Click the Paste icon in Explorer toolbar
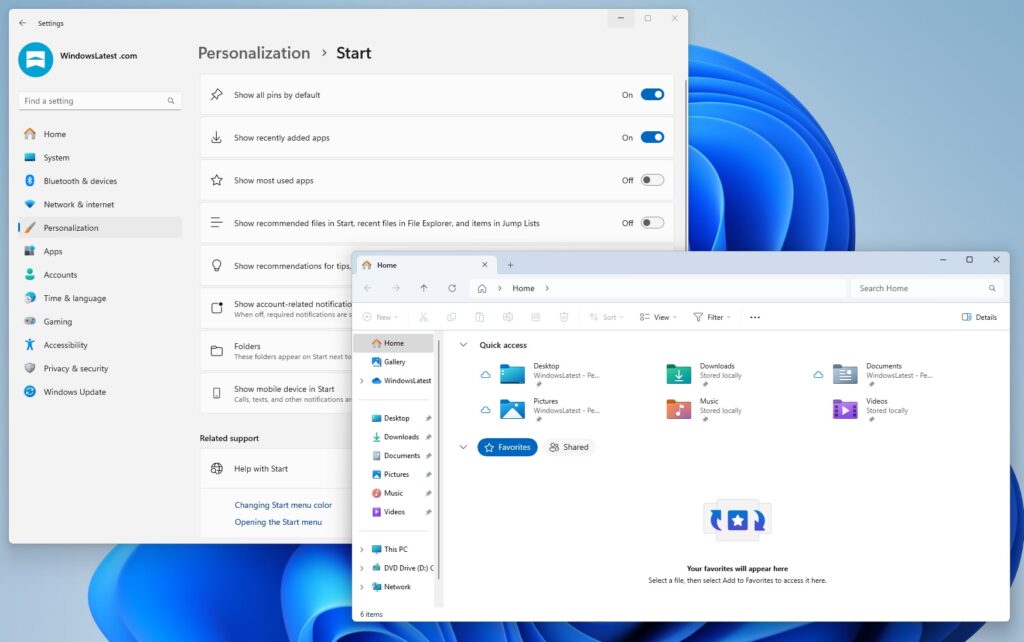 point(480,316)
